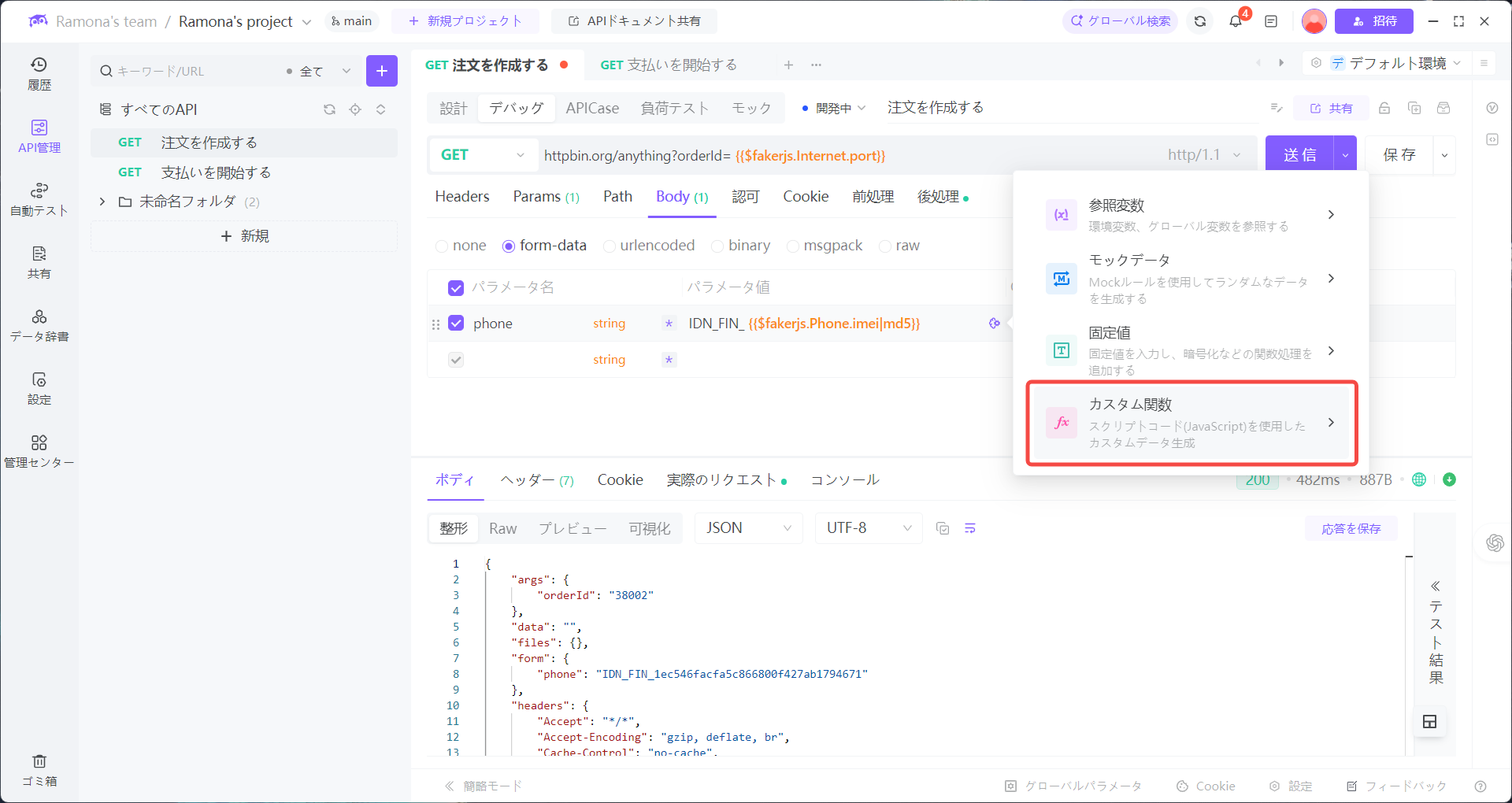Expand the 未命名フォルダ folder
Screen dimensions: 1512x803
click(102, 201)
